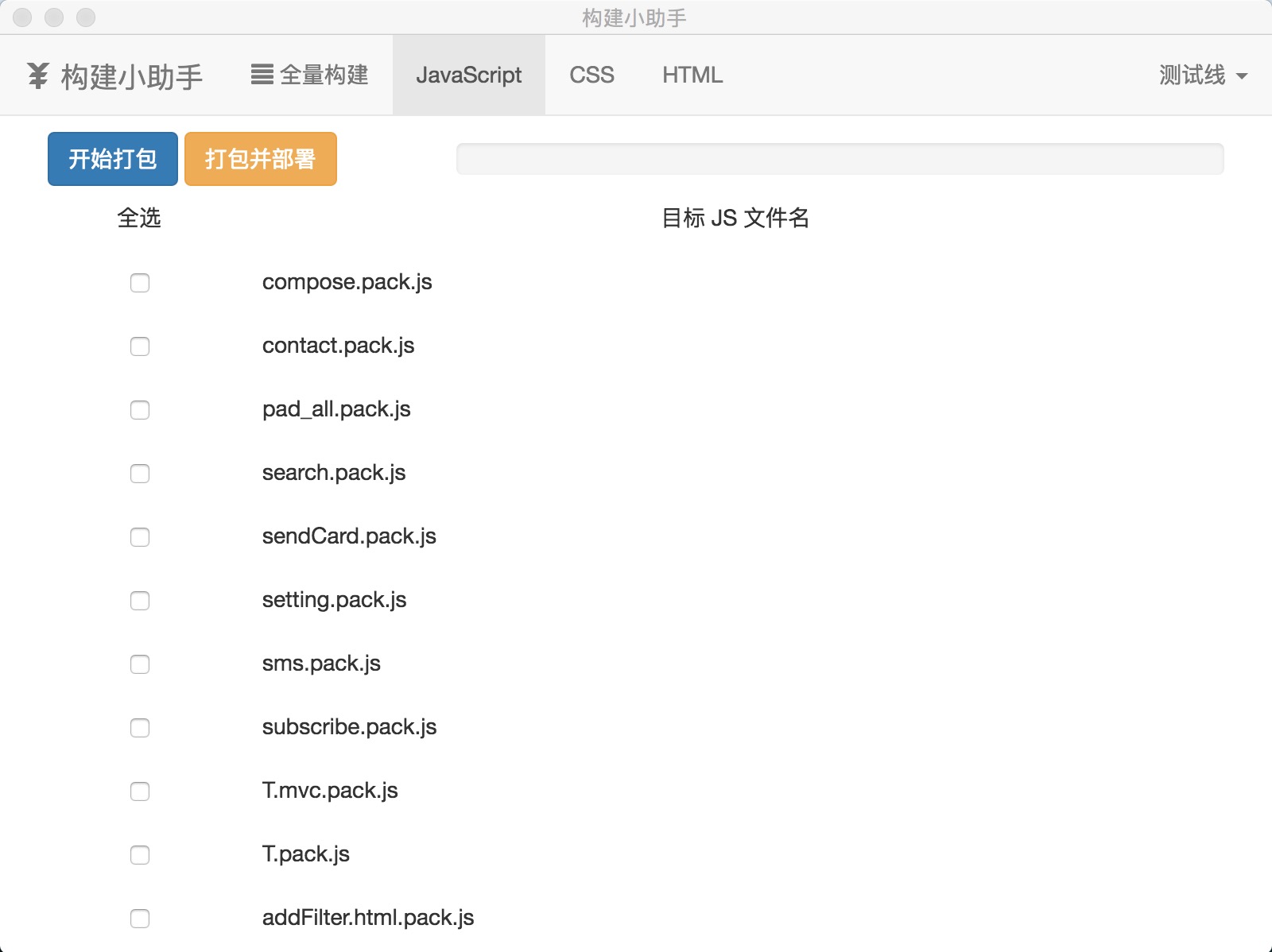This screenshot has height=952, width=1272.
Task: Click the 构建小助手 brand title
Action: coord(131,76)
